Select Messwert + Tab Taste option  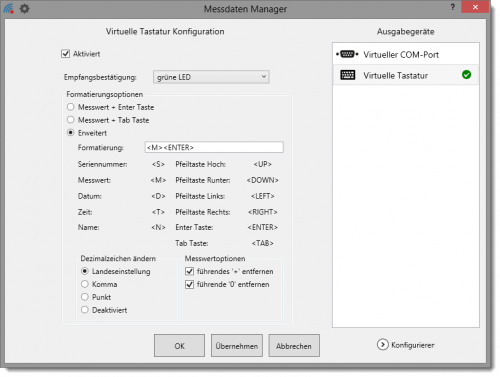[x=70, y=120]
